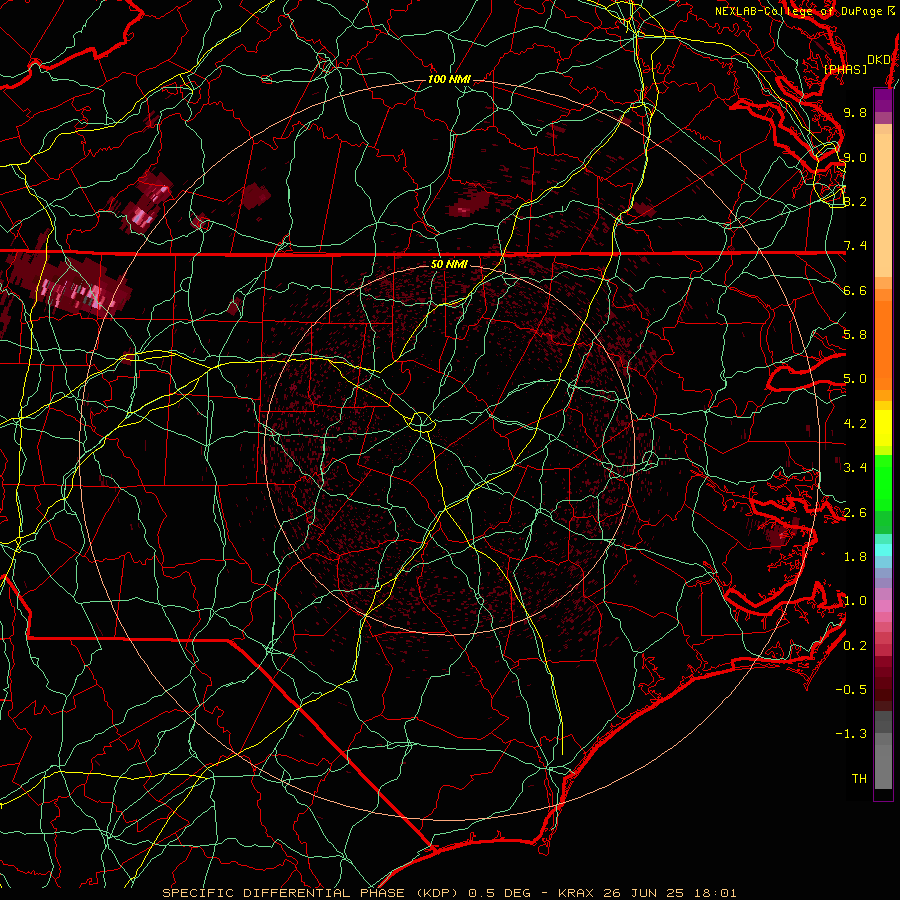Screen dimensions: 900x900
Task: Select the 4.2 scale value
Action: coord(855,424)
